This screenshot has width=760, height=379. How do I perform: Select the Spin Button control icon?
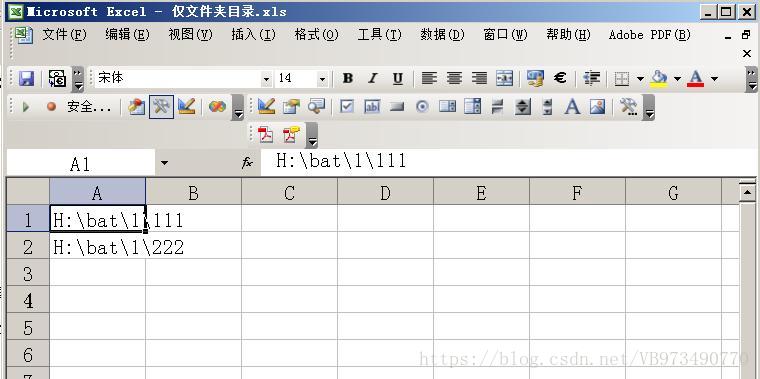click(x=522, y=107)
